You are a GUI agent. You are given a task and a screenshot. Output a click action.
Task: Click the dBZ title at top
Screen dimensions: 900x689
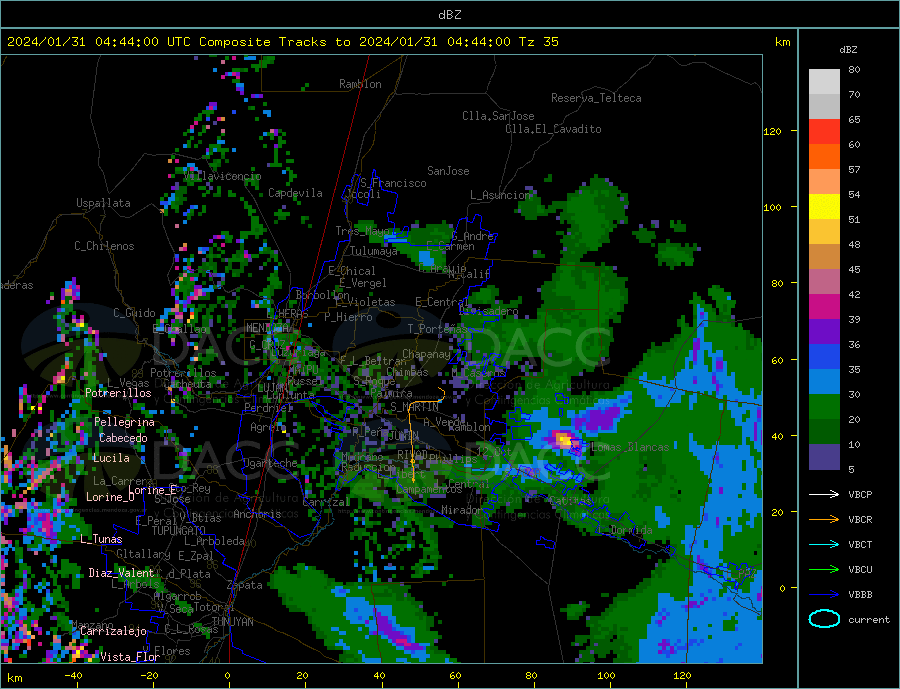coord(449,15)
